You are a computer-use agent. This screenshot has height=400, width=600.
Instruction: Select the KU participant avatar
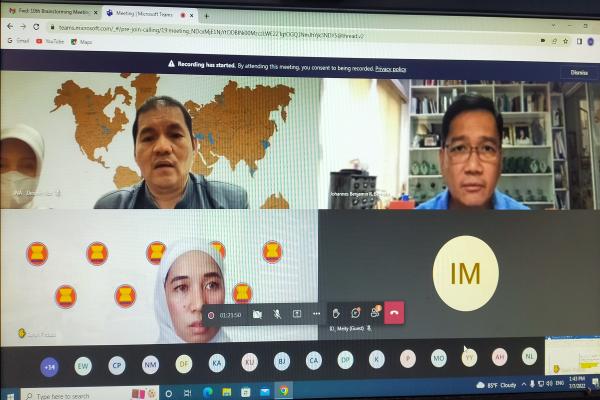(249, 362)
